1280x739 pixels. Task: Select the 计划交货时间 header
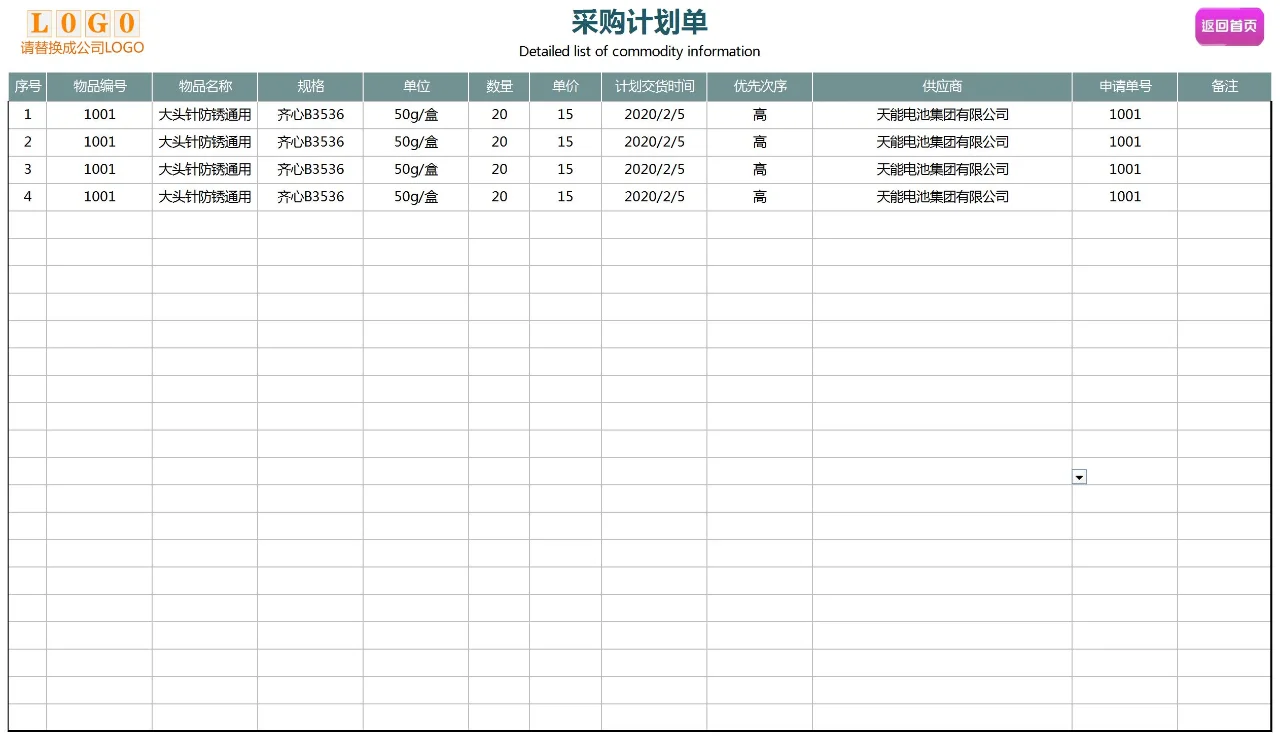(x=653, y=87)
